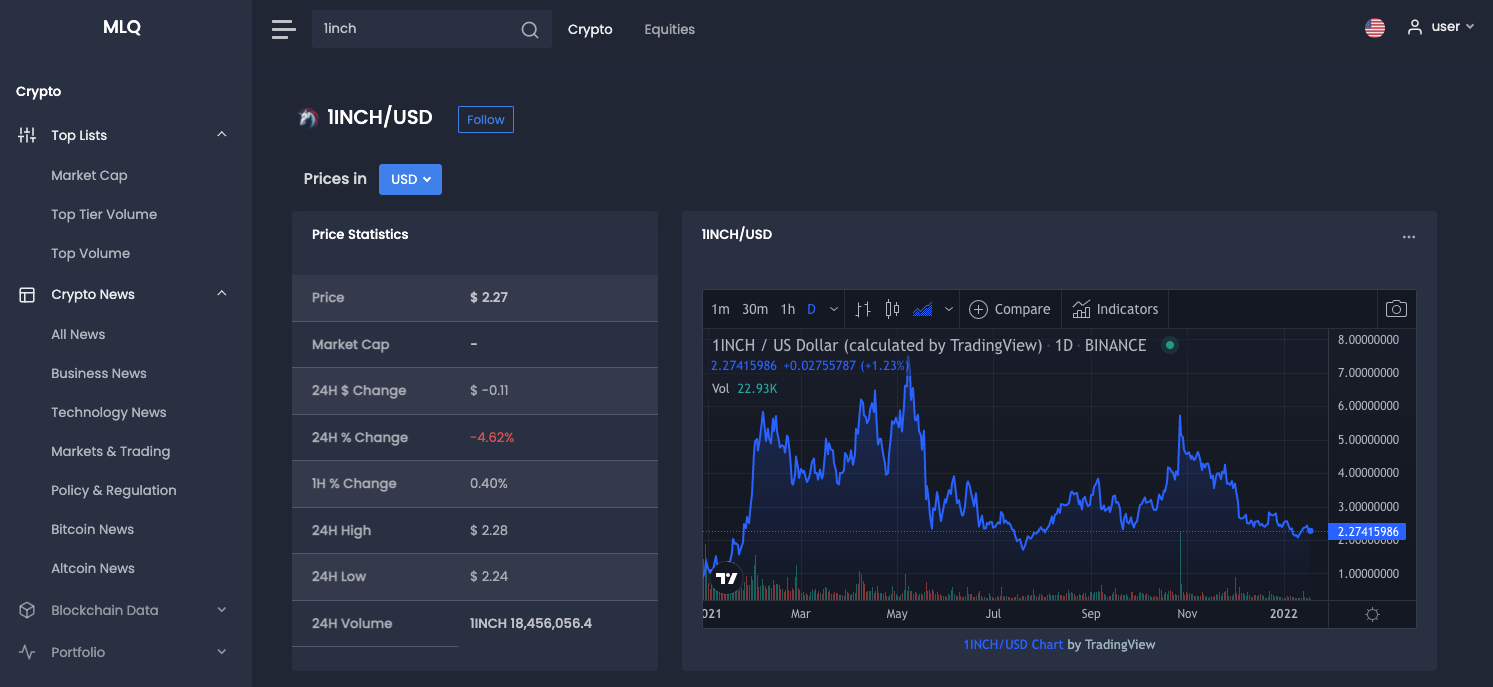Open All News
Screen dimensions: 1493x687
(x=78, y=334)
